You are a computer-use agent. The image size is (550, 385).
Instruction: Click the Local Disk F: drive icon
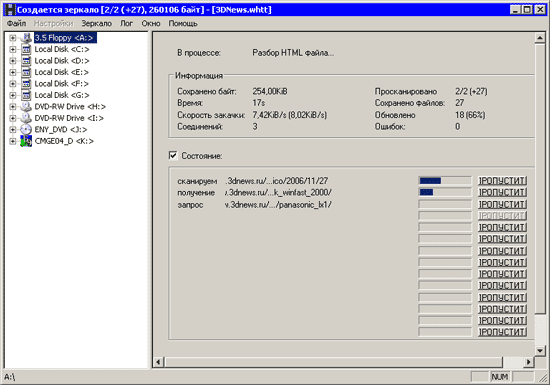point(26,84)
